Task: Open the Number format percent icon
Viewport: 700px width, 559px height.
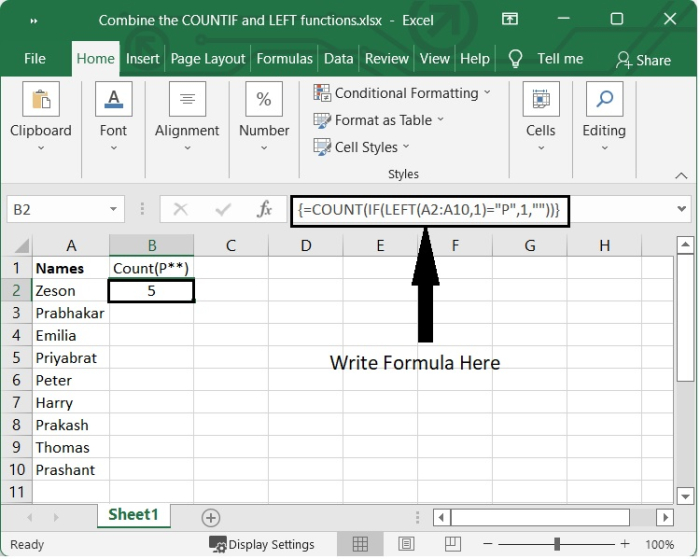Action: click(x=263, y=99)
